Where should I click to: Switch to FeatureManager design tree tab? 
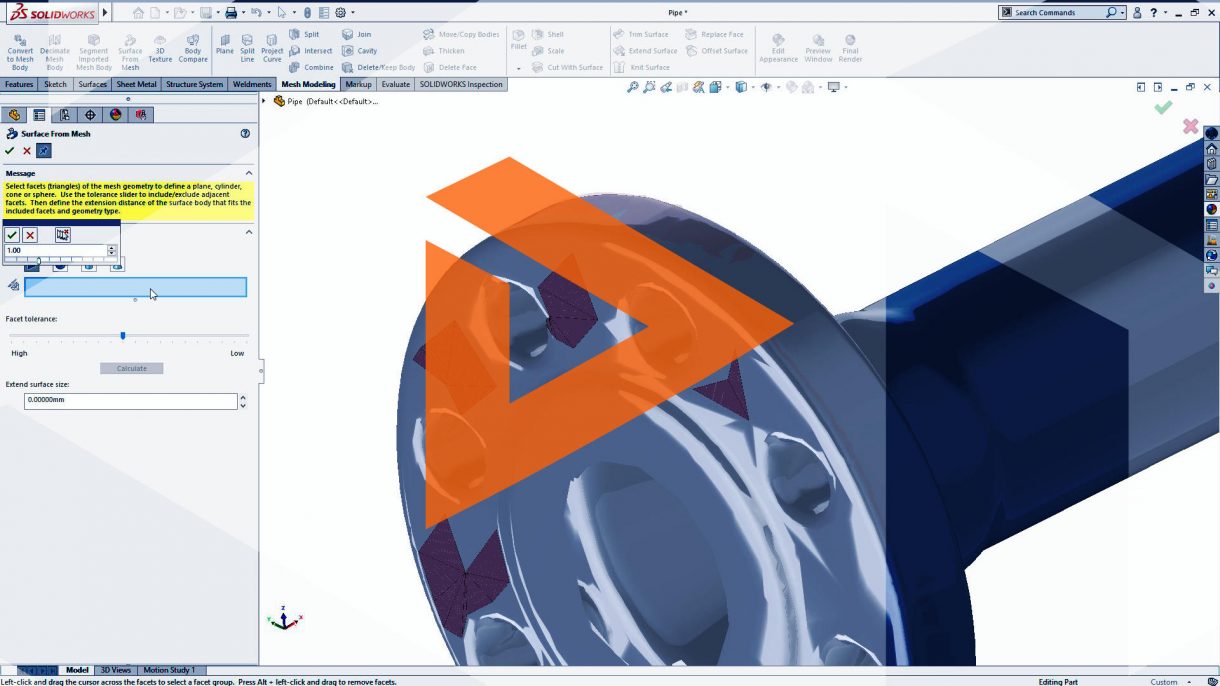pyautogui.click(x=14, y=115)
